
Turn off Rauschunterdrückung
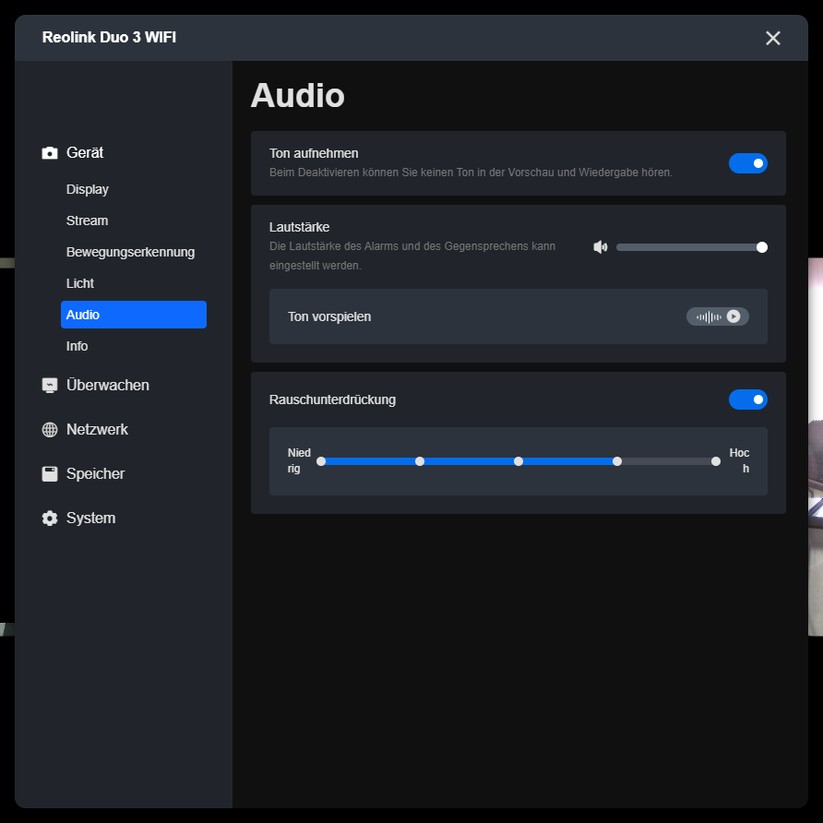click(748, 399)
